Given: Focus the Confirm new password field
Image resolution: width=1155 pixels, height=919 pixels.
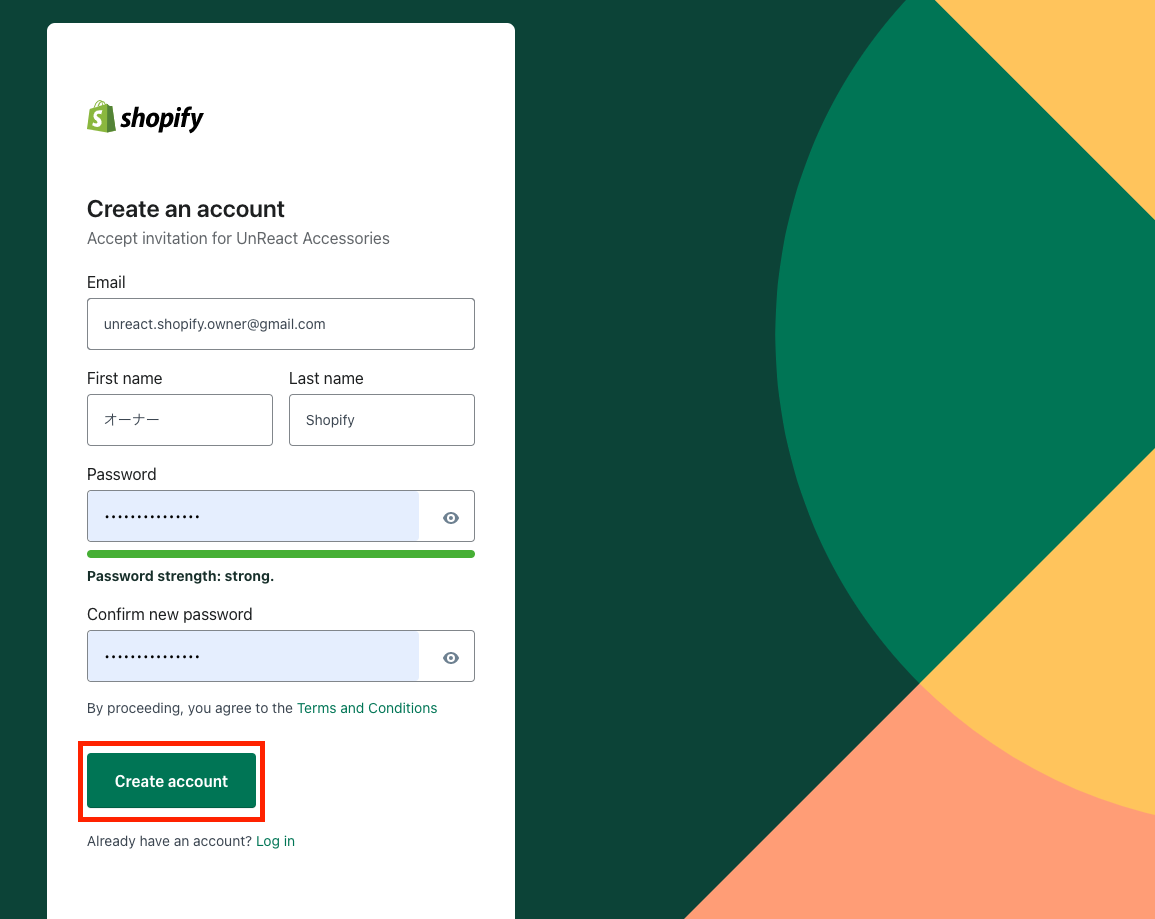Looking at the screenshot, I should click(x=253, y=656).
